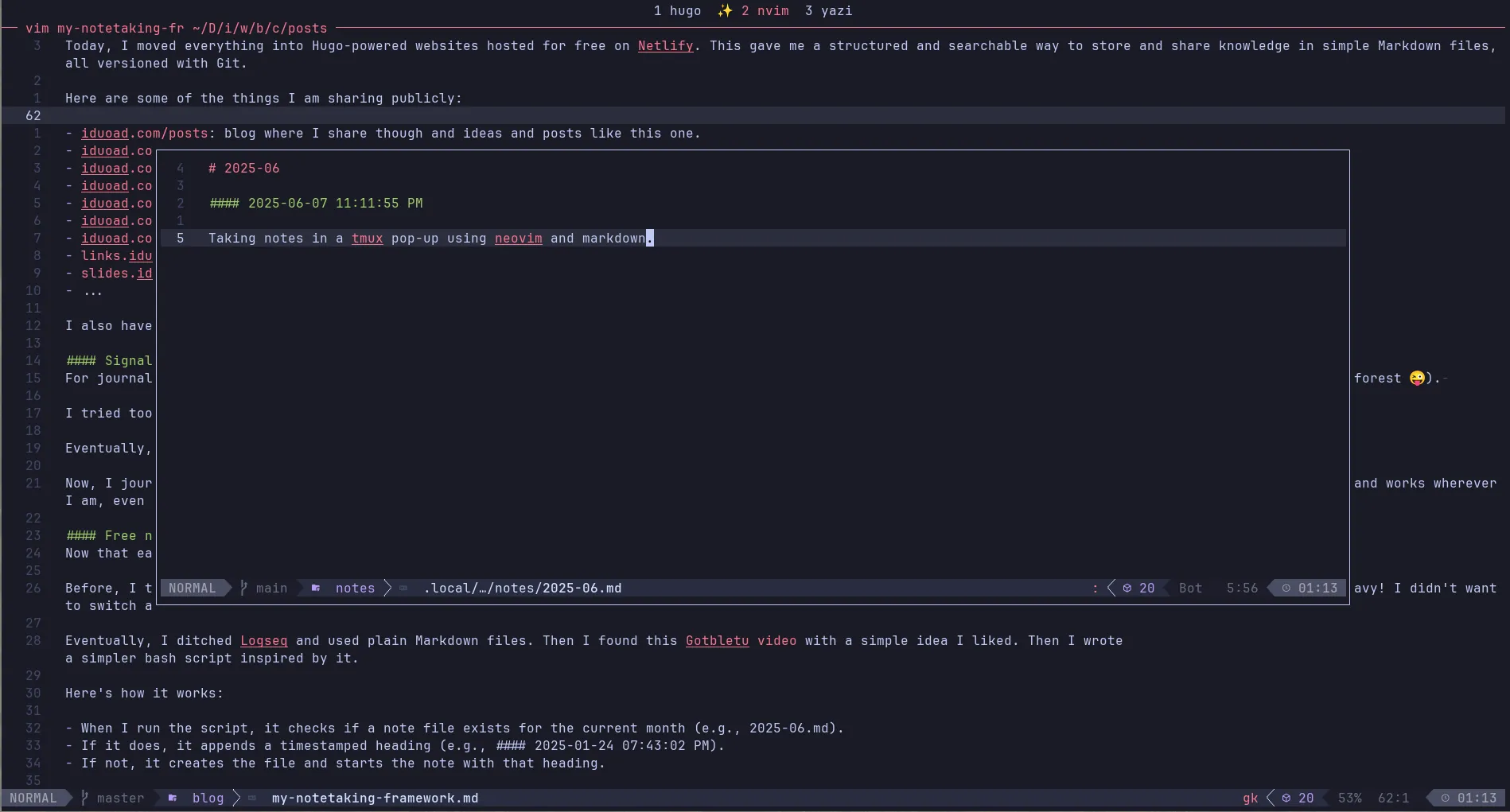Image resolution: width=1510 pixels, height=812 pixels.
Task: Click the NORMAL mode indicator in the popup
Action: pos(192,588)
